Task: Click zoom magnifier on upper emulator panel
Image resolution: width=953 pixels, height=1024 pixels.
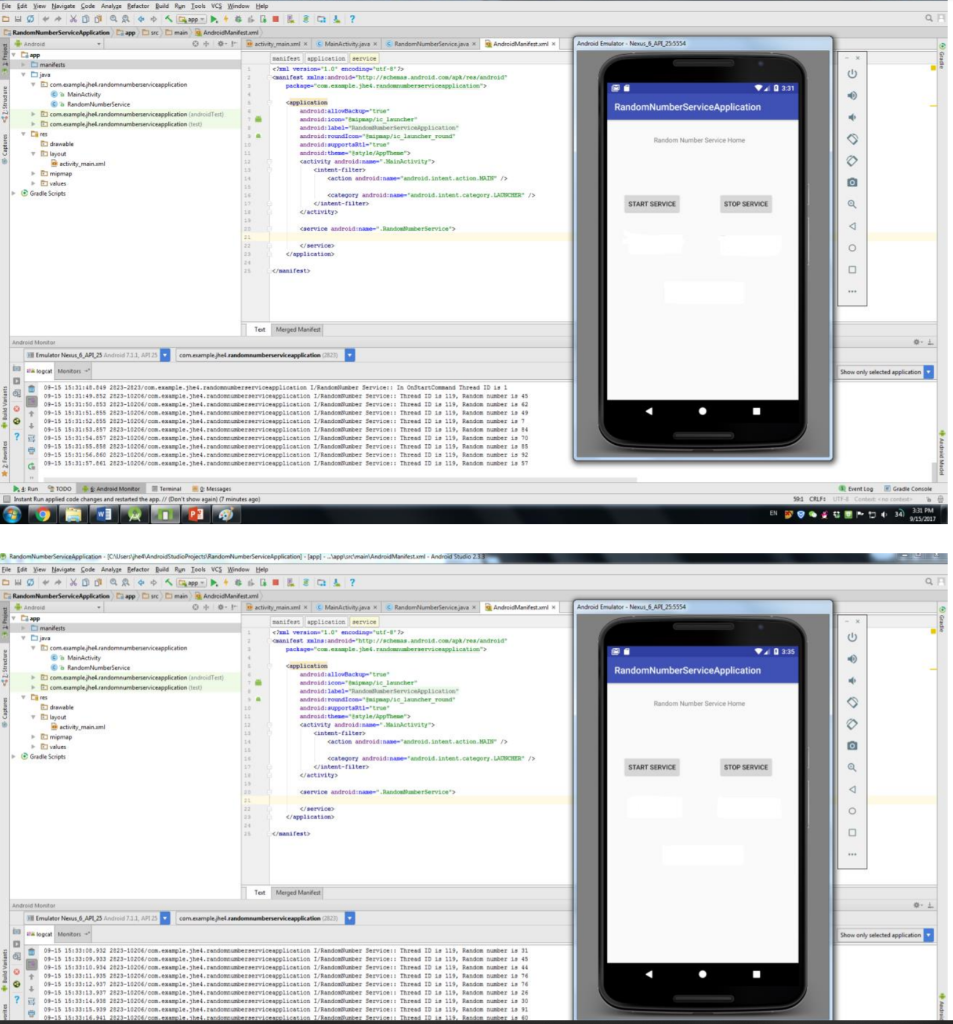Action: click(x=852, y=204)
